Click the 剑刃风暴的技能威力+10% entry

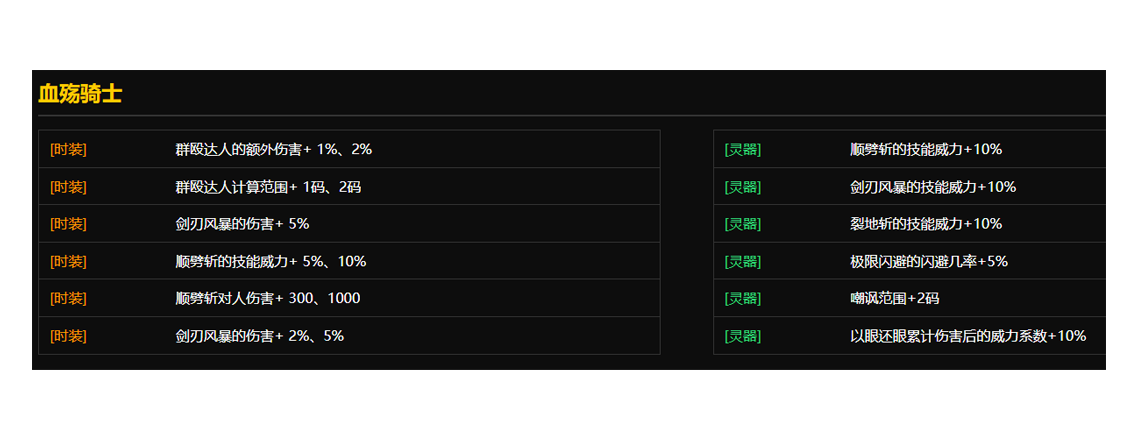tap(932, 187)
